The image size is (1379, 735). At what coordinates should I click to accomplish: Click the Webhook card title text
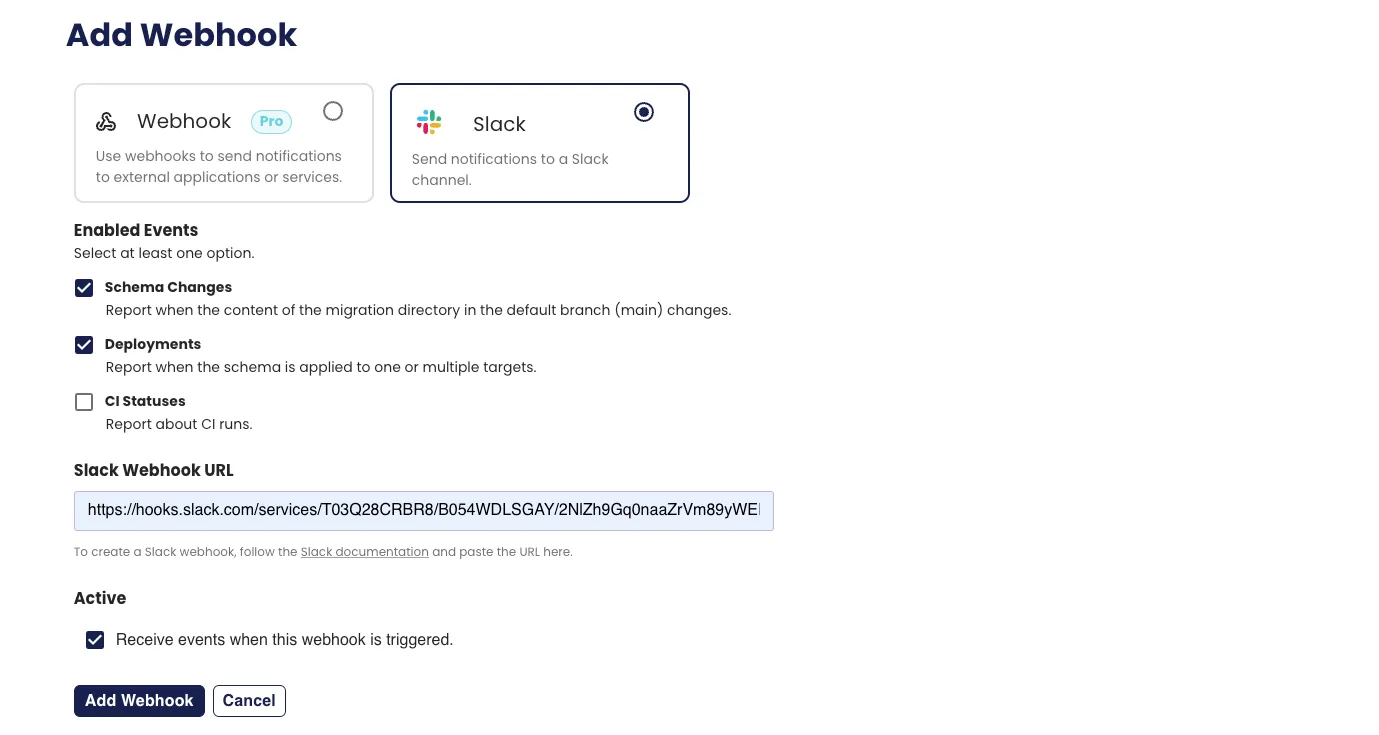[184, 121]
